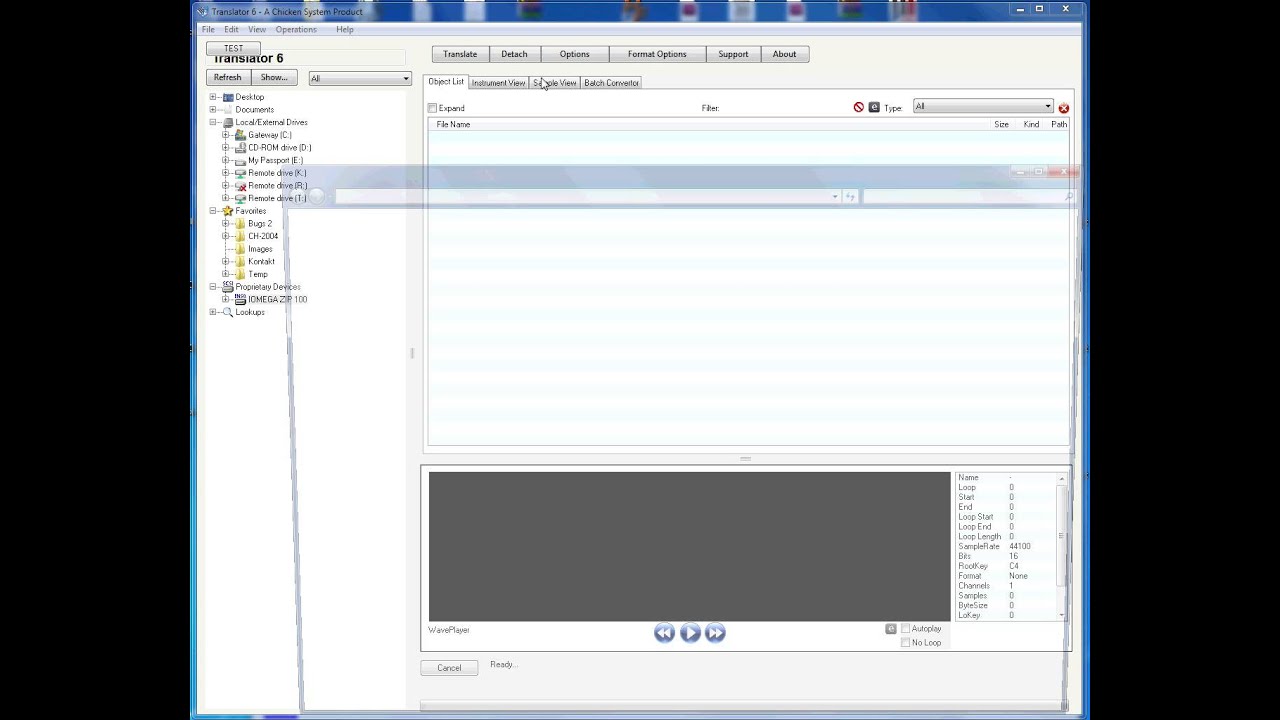1280x720 pixels.
Task: Click the sample properties scrollbar down arrow
Action: click(1062, 615)
